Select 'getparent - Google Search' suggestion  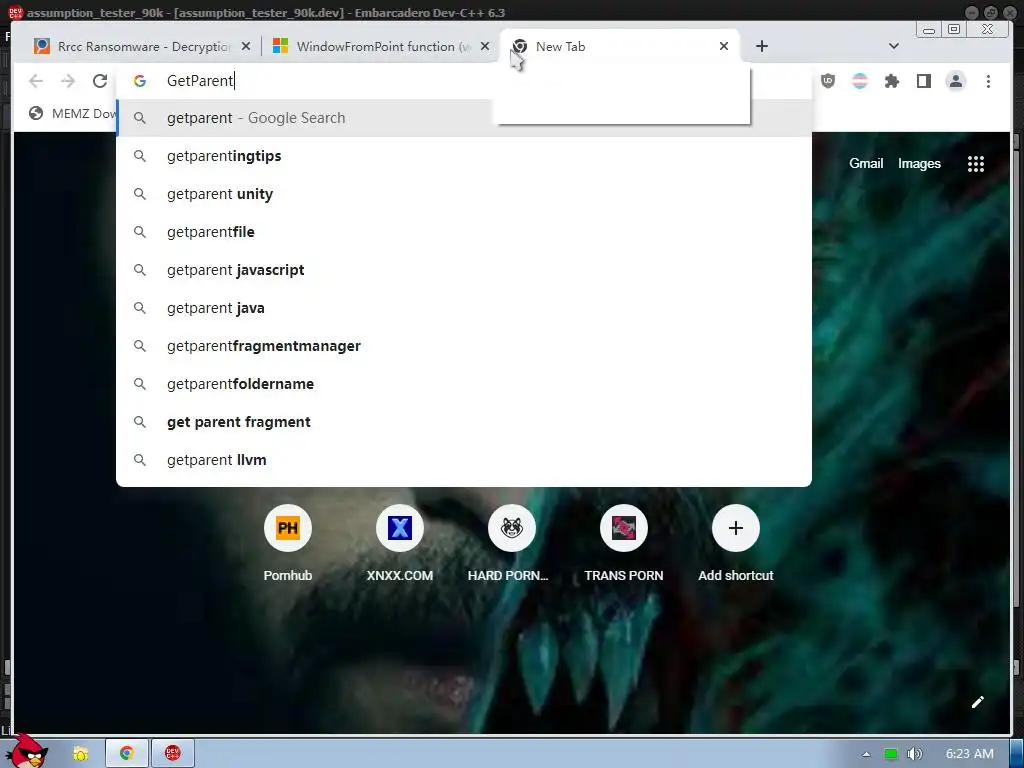[464, 118]
